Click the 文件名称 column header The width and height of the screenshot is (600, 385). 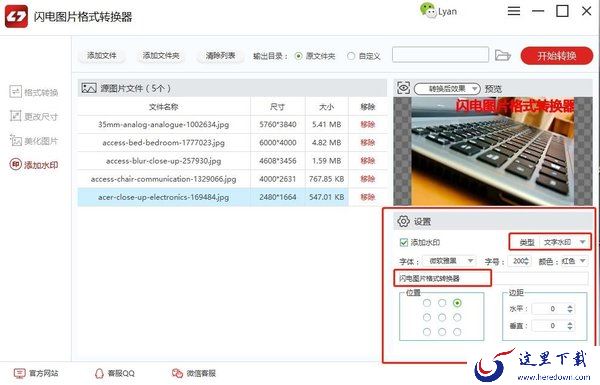(164, 107)
